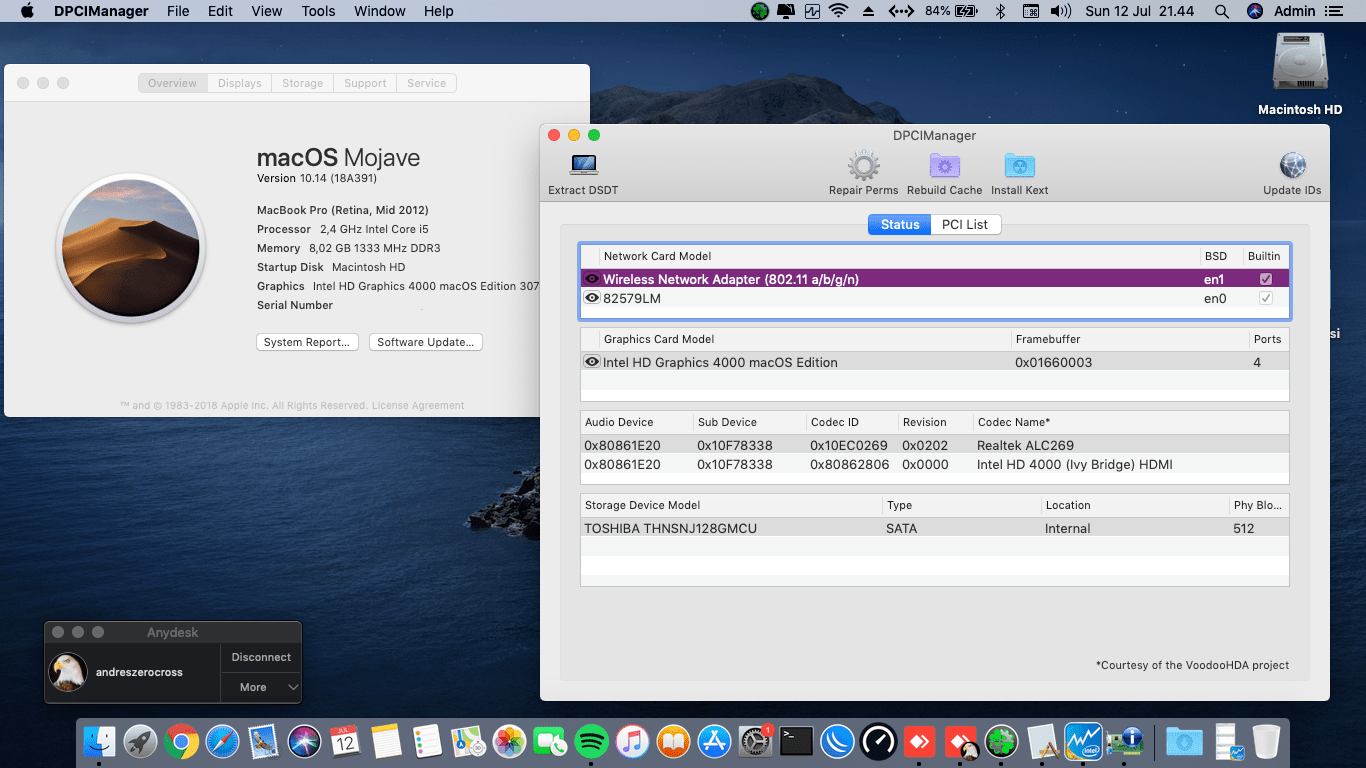Launch Terminal from the Dock
This screenshot has width=1366, height=768.
(x=796, y=741)
